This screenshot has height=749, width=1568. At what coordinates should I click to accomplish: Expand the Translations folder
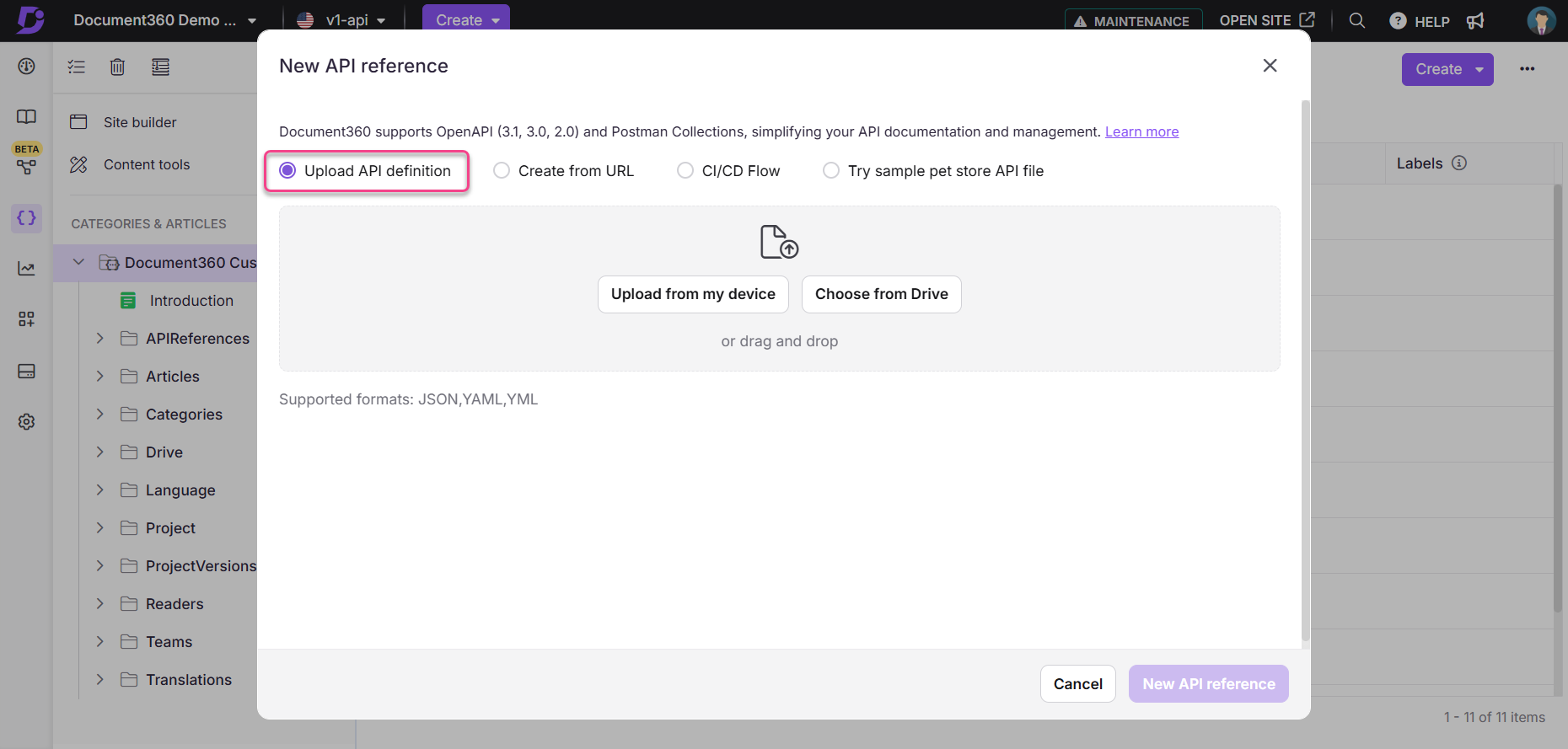click(99, 680)
